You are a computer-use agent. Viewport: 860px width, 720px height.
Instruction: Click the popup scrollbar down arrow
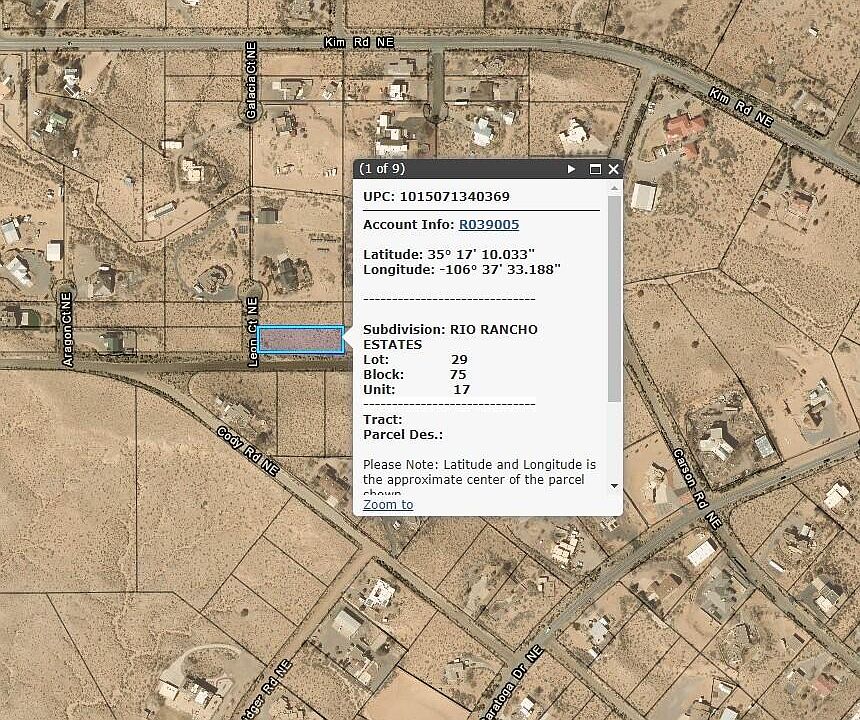pos(614,486)
